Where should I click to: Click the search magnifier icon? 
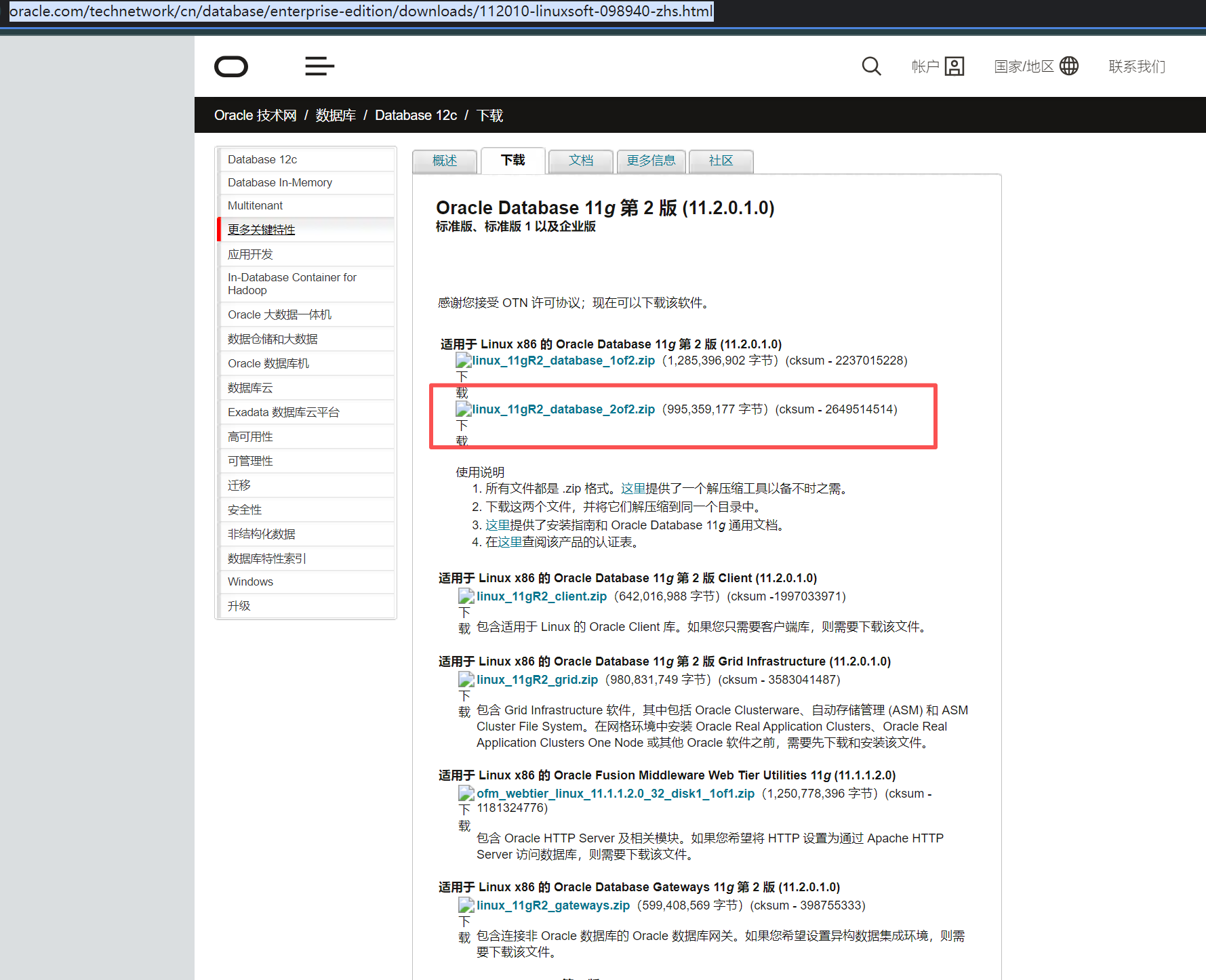pyautogui.click(x=871, y=66)
